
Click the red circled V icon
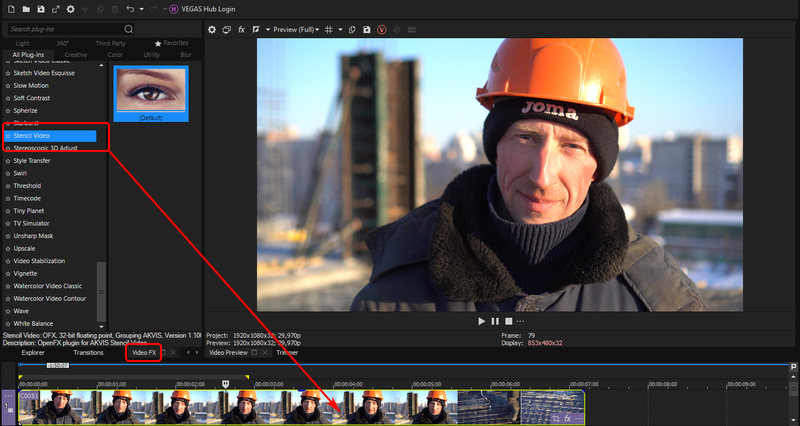382,30
